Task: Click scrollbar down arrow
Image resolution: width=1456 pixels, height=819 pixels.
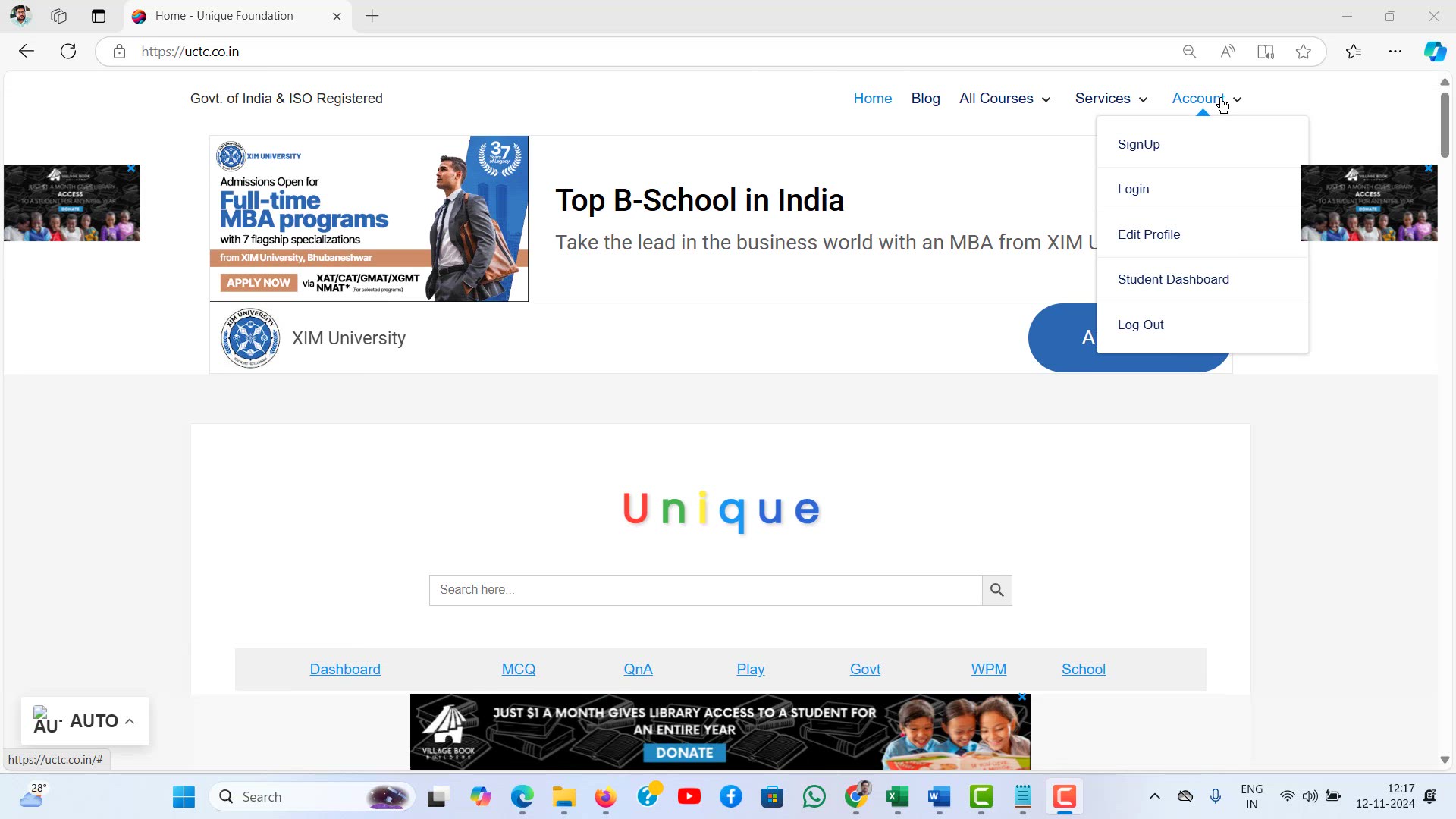Action: click(1445, 760)
